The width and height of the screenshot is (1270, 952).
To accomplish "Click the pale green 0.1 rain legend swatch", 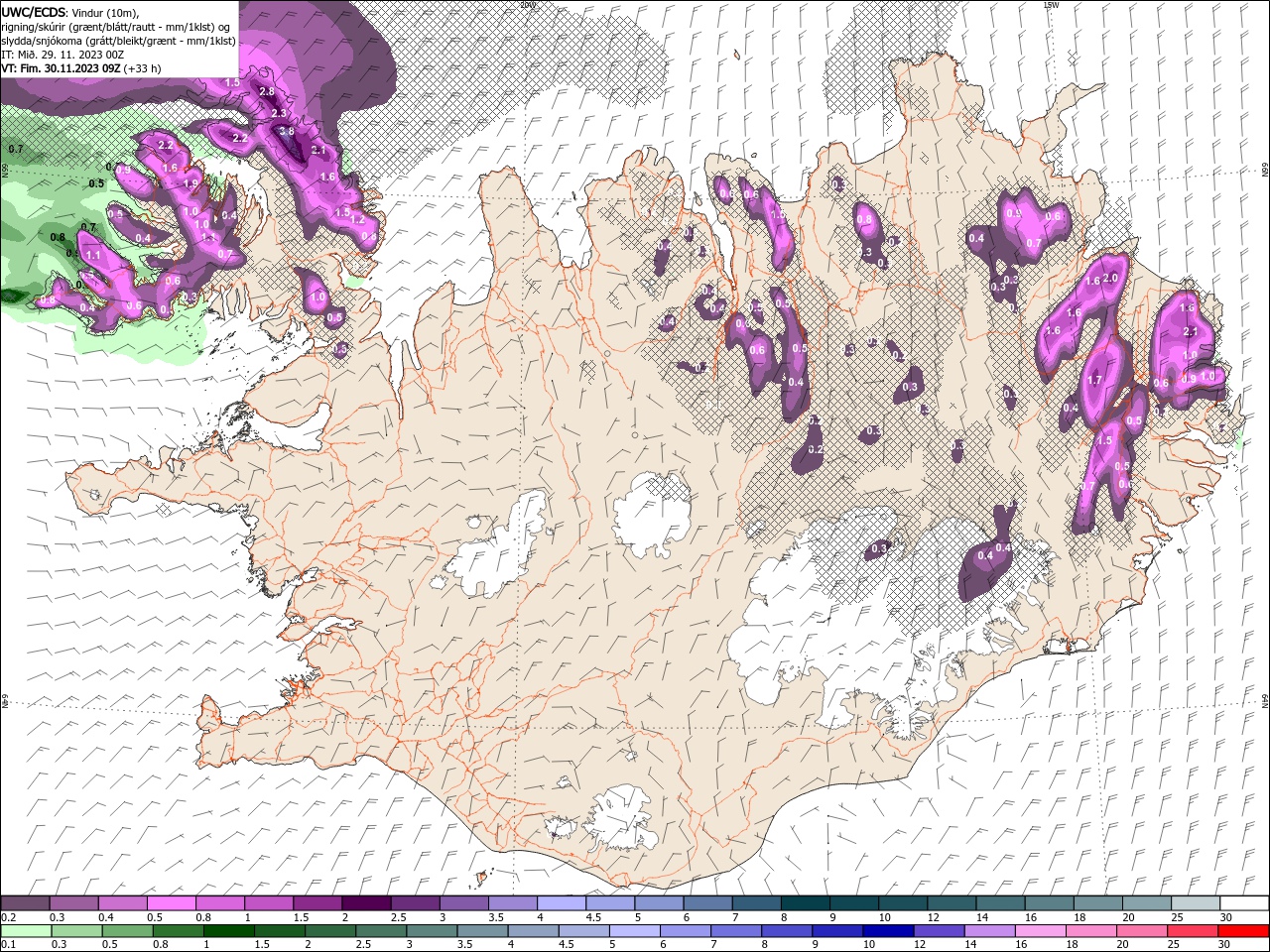I will (26, 930).
